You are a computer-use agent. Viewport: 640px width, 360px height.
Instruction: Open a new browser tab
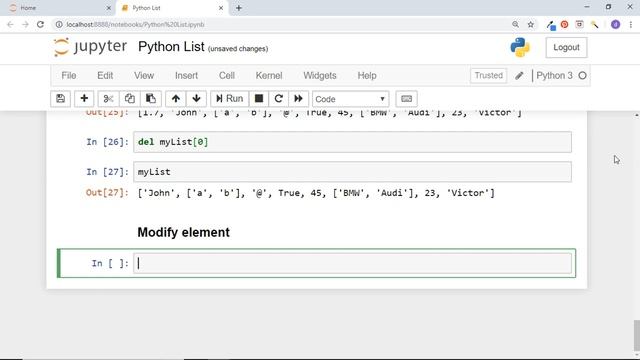click(239, 8)
